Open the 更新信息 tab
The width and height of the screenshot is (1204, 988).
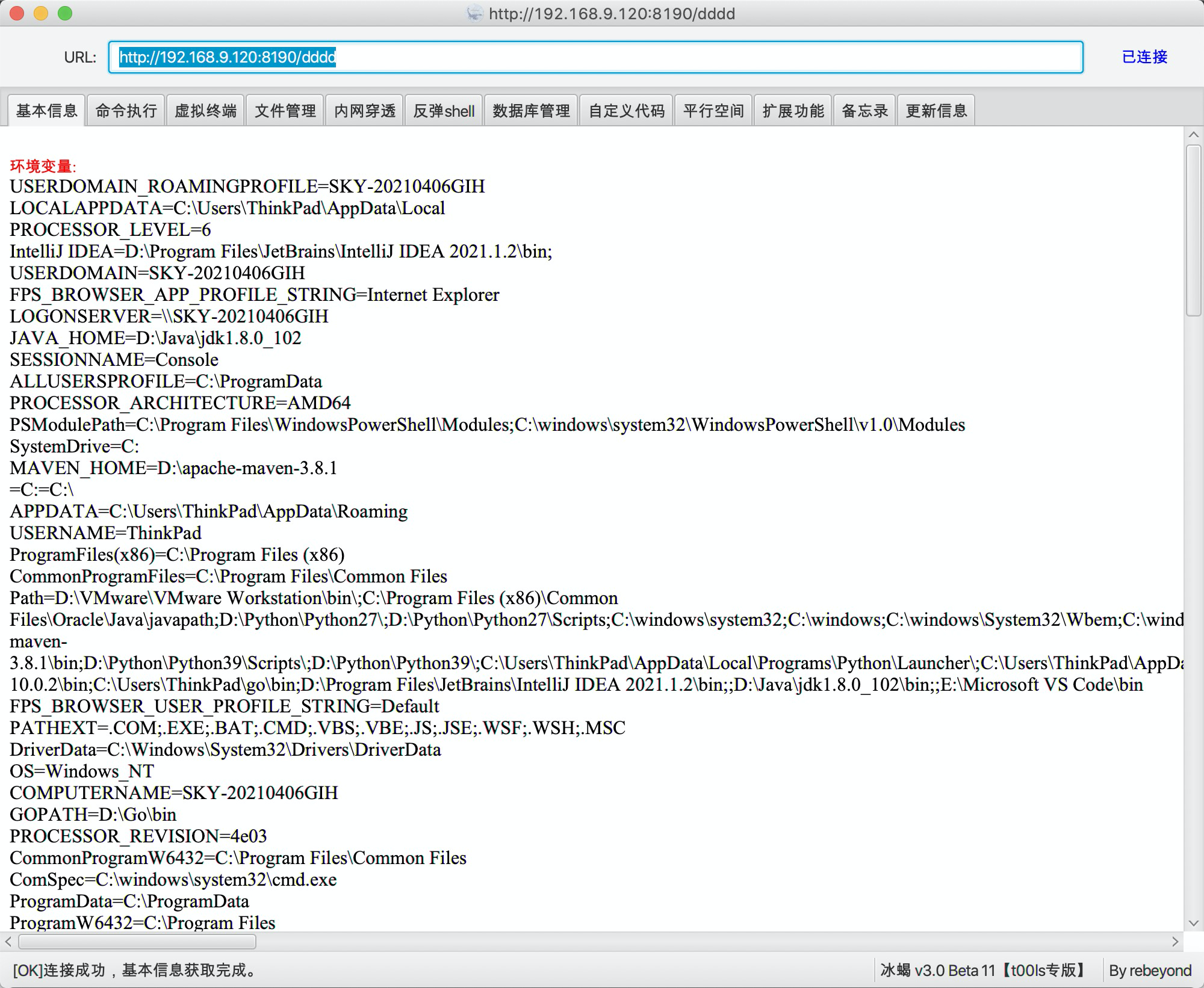pos(936,111)
